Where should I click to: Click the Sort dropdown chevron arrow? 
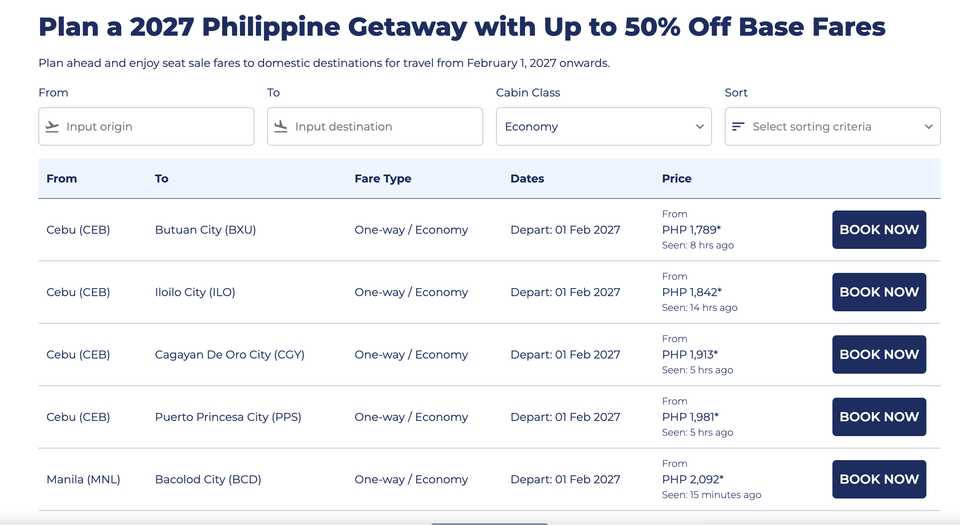(x=928, y=127)
